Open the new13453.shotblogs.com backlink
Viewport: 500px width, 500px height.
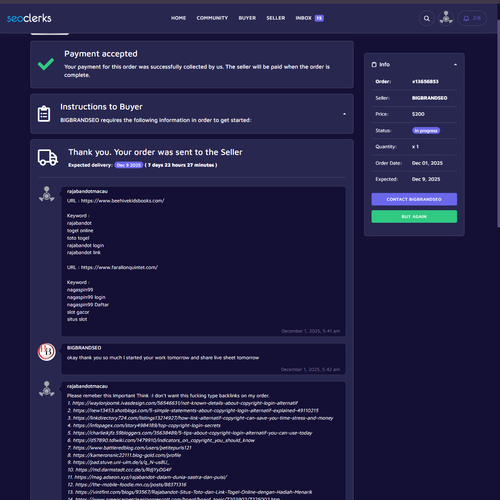pos(196,411)
